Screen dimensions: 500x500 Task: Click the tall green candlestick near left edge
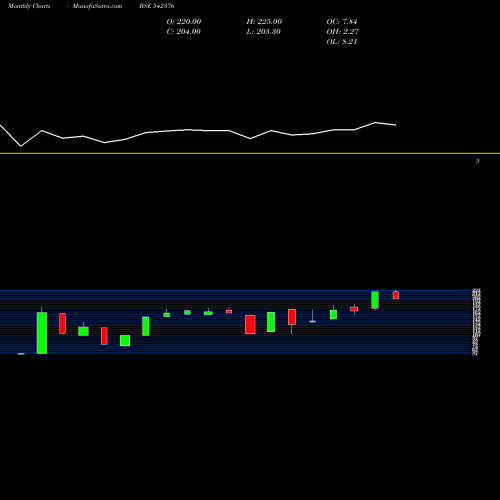(42, 332)
